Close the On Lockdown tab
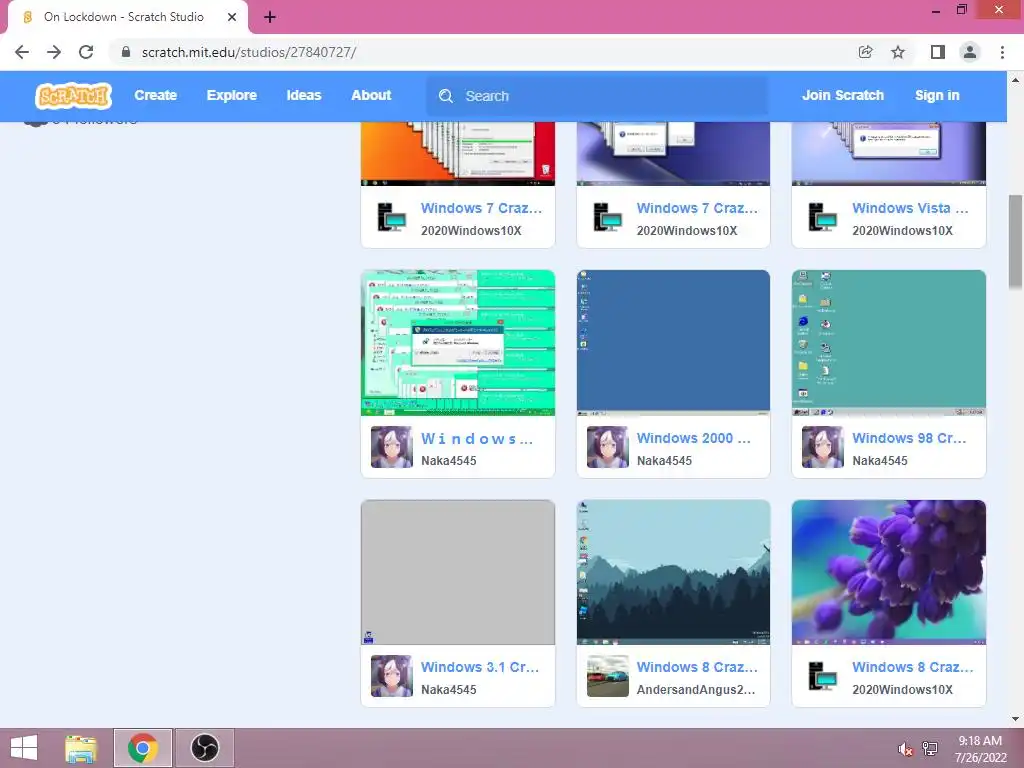This screenshot has height=768, width=1024. 232,17
